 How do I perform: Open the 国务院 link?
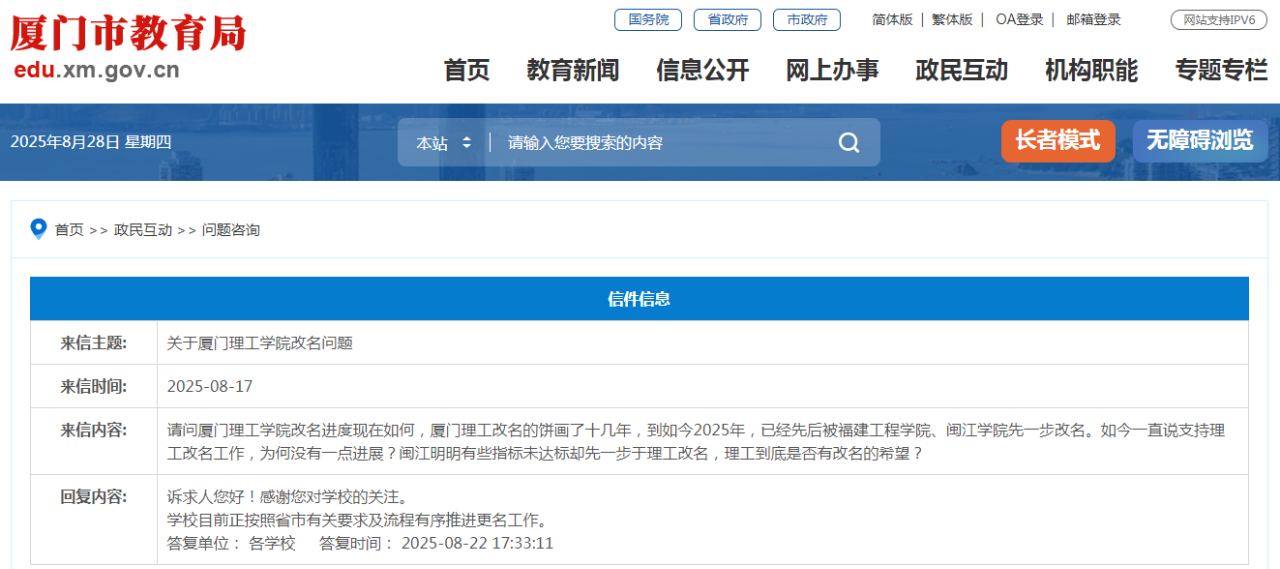[648, 20]
